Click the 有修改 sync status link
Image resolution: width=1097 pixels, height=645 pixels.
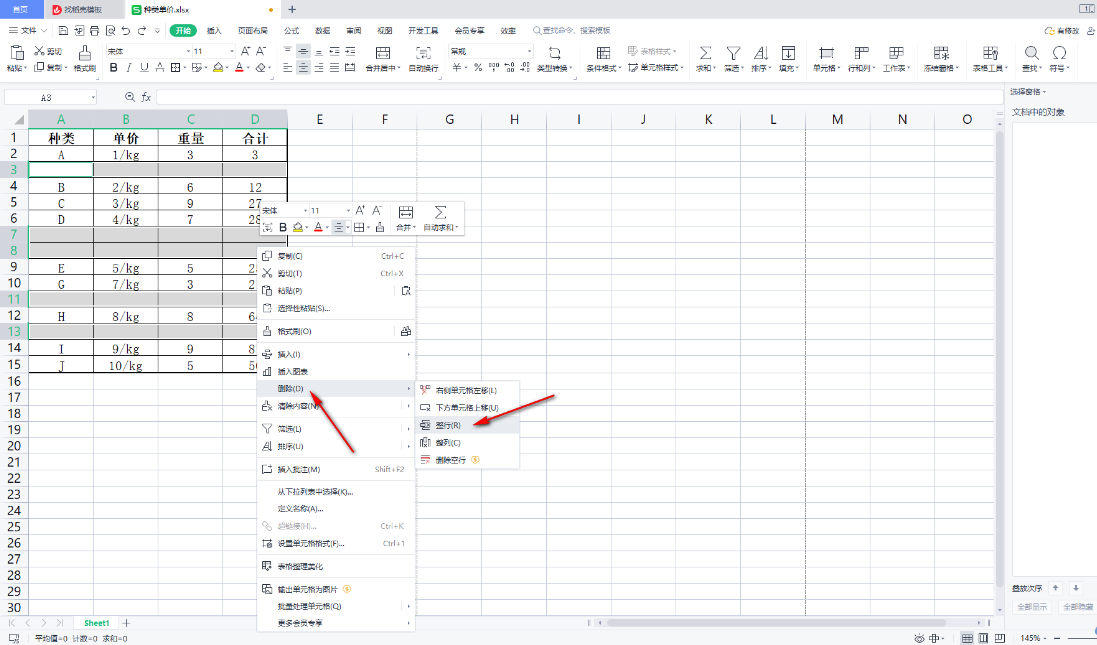point(1061,31)
